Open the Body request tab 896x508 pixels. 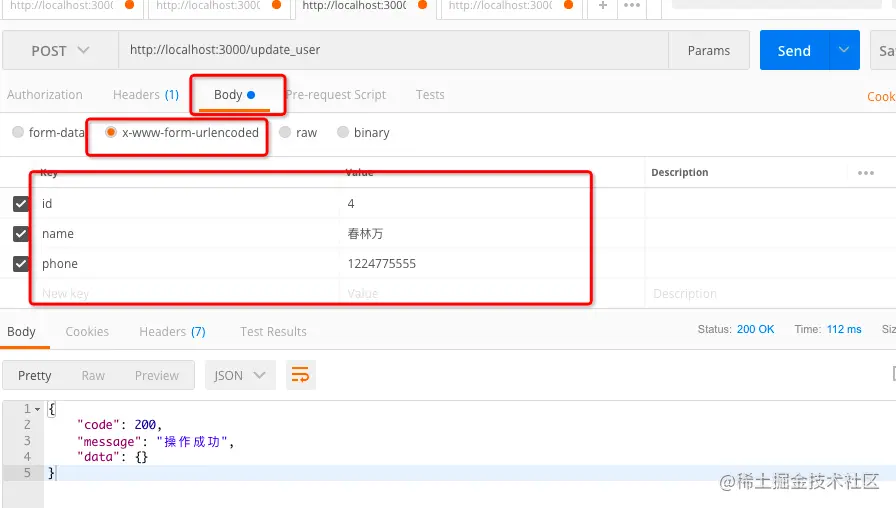click(x=234, y=95)
